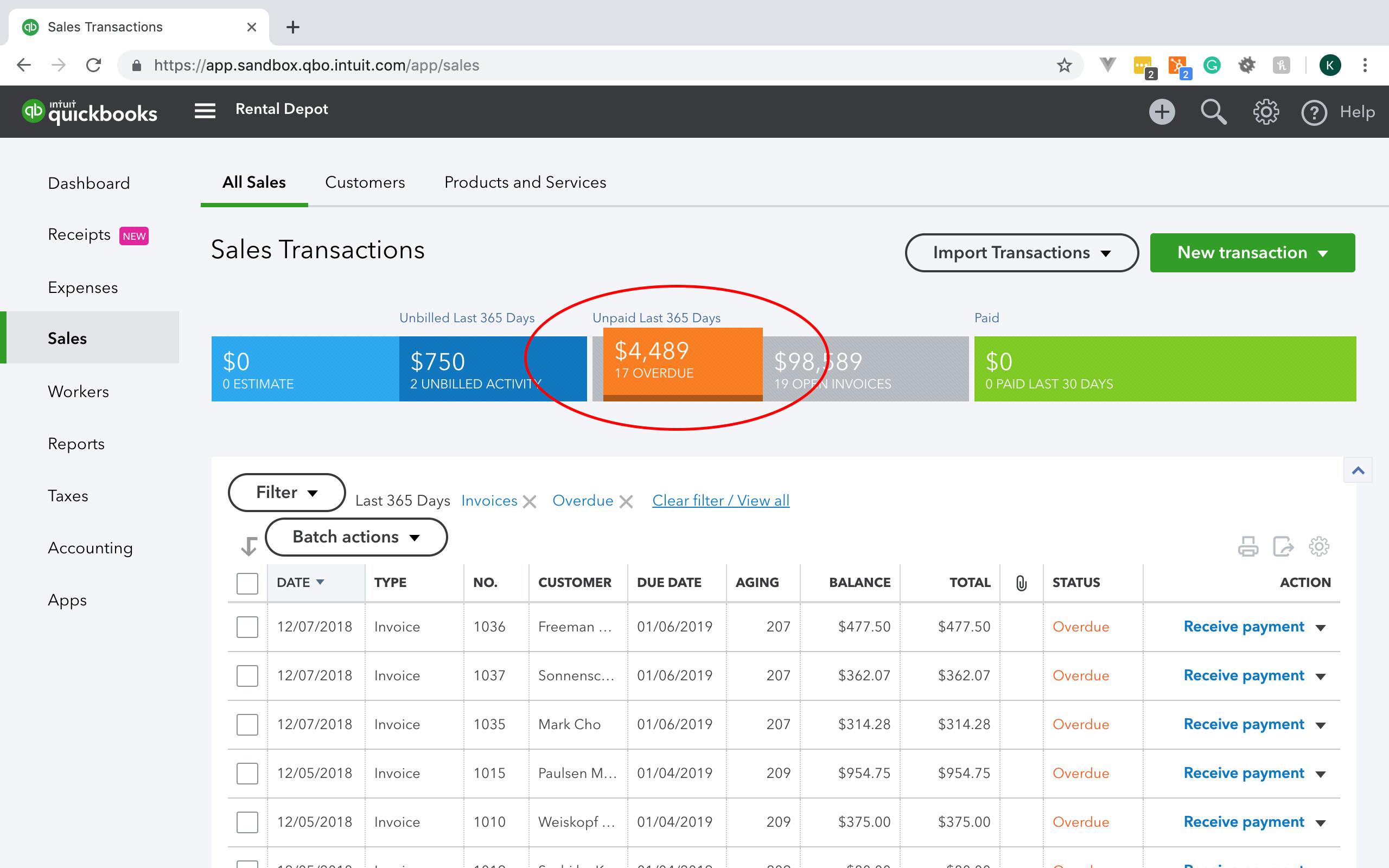Click Receive payment for invoice 1037
1389x868 pixels.
pyautogui.click(x=1243, y=675)
